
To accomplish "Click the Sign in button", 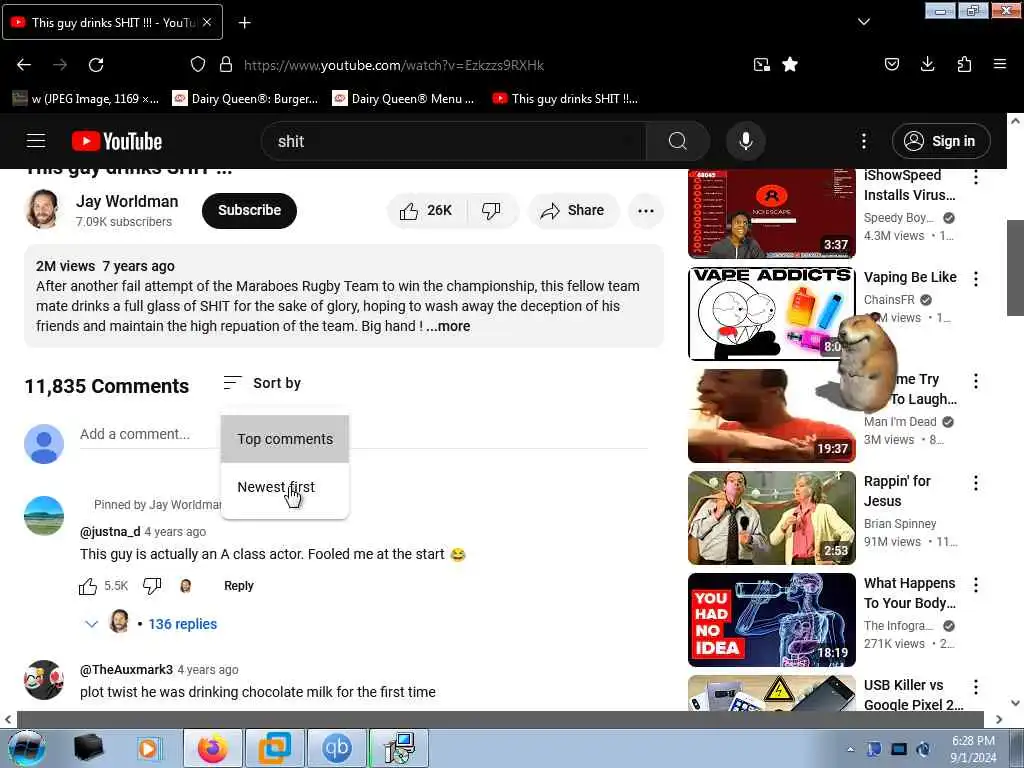I will pyautogui.click(x=941, y=141).
